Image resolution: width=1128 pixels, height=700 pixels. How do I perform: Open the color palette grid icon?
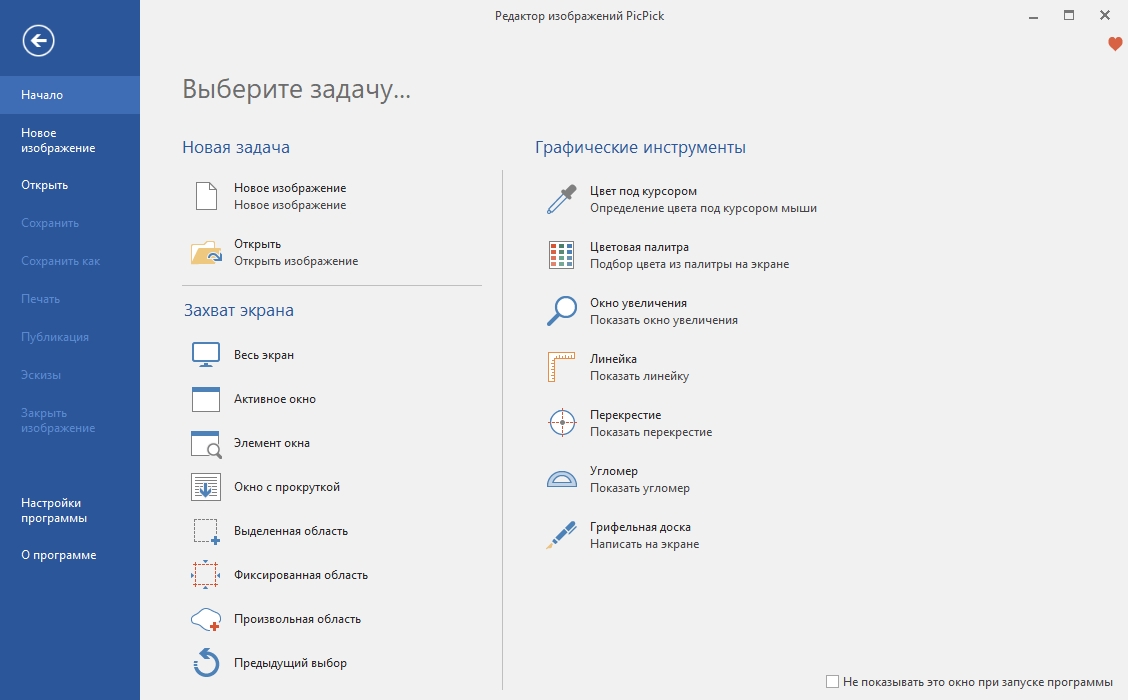[x=562, y=255]
